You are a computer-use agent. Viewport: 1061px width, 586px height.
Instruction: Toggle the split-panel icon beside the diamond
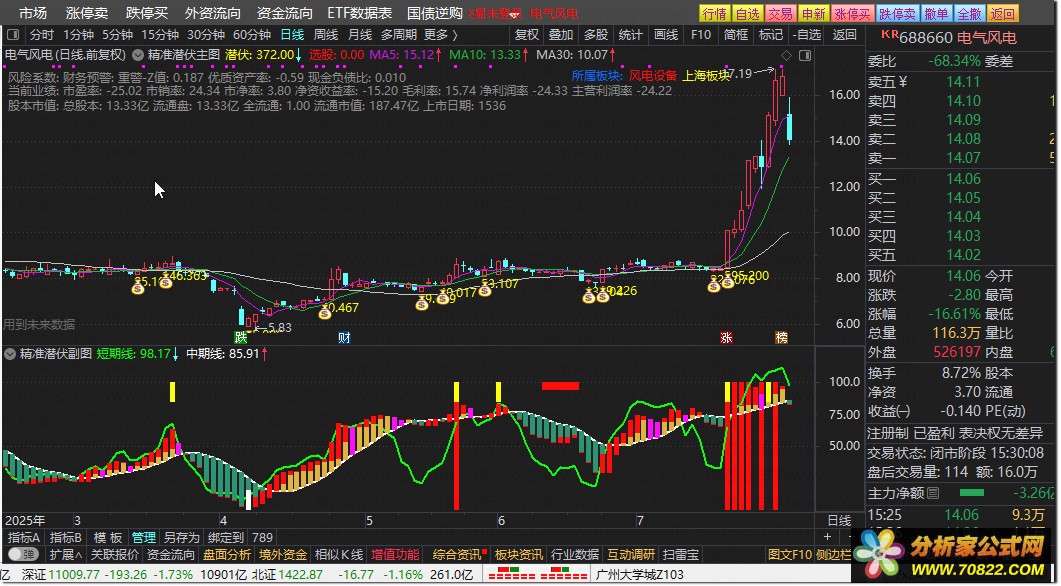805,55
